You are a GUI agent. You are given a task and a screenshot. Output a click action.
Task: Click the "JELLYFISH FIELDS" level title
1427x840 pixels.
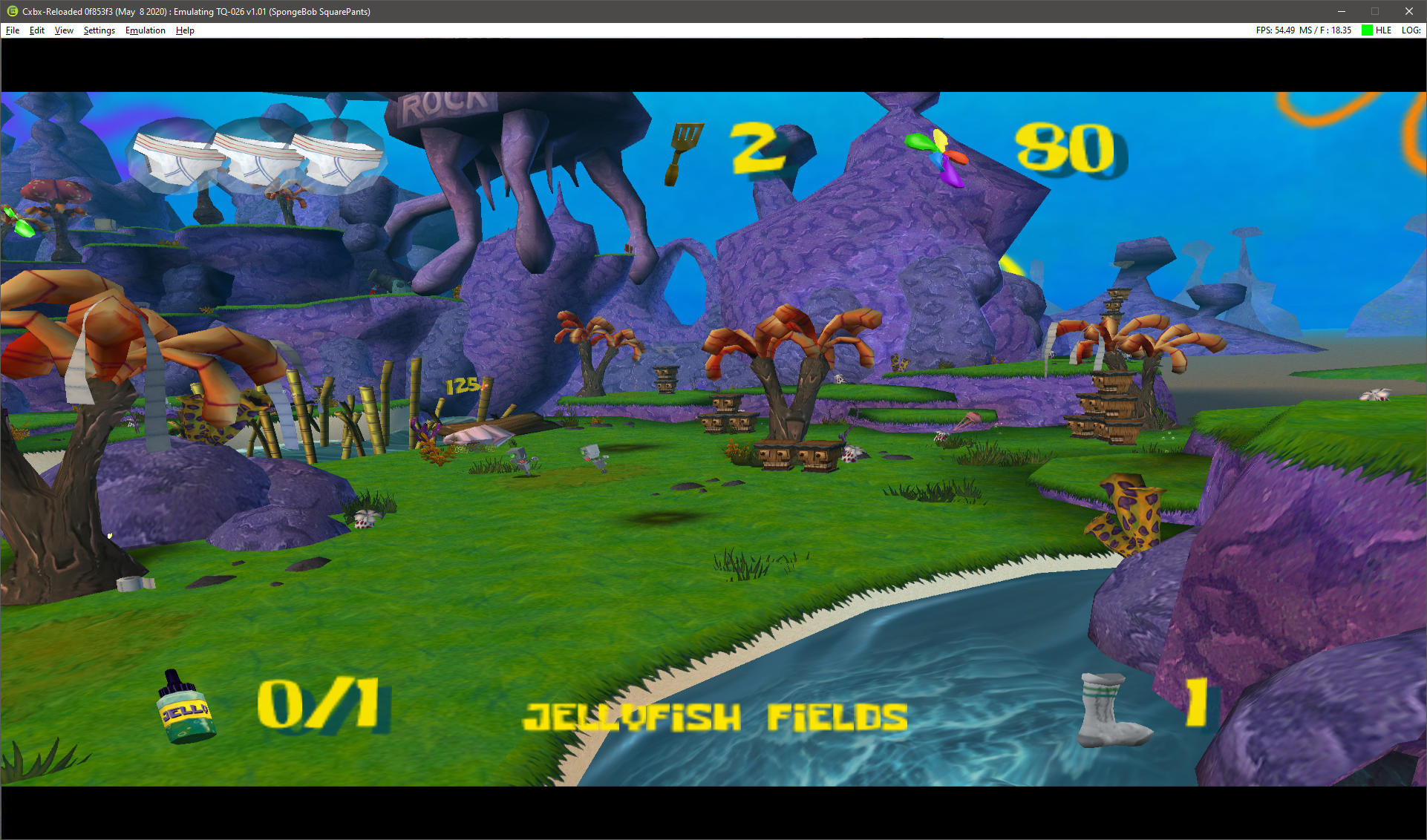(x=716, y=717)
